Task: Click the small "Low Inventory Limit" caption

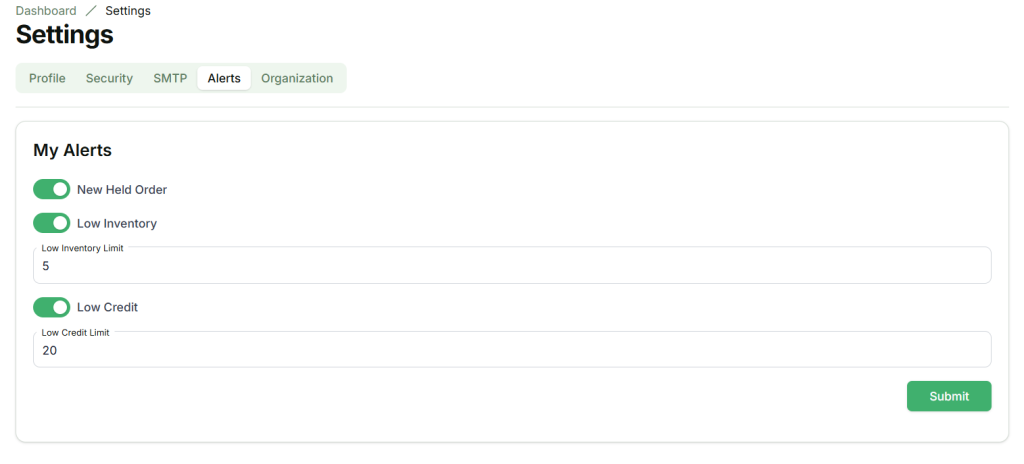Action: pyautogui.click(x=82, y=248)
